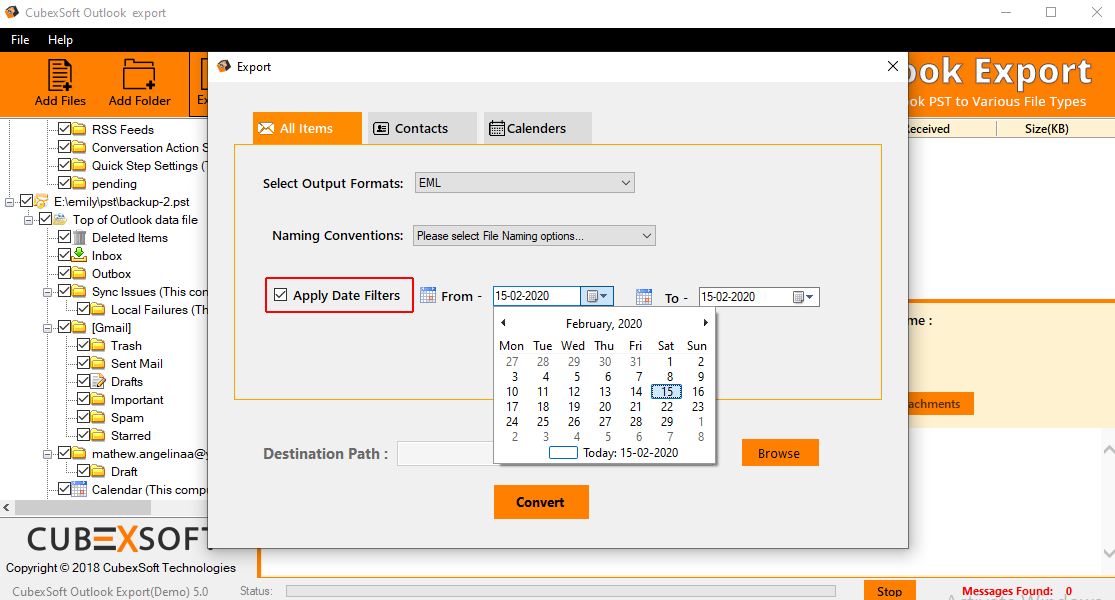Click the calendar icon beside To label
Screen dimensions: 1115x600
click(644, 297)
